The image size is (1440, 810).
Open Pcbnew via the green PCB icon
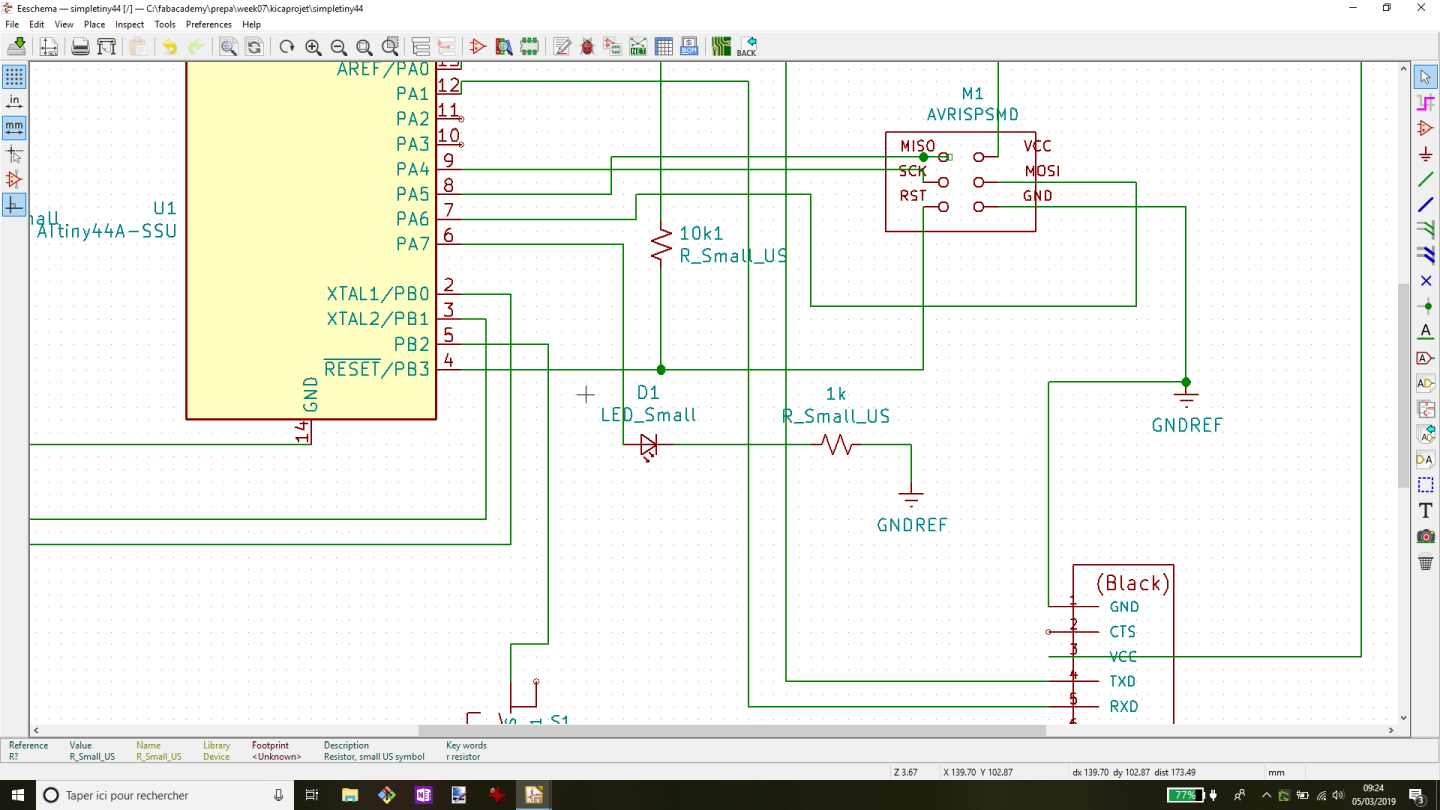[721, 47]
